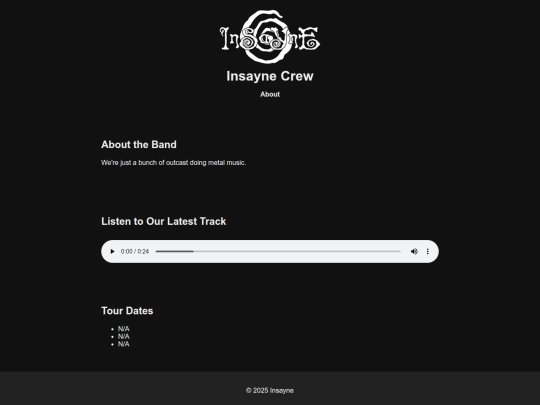Click the Insayne Crew title
This screenshot has width=540, height=405.
(x=270, y=76)
